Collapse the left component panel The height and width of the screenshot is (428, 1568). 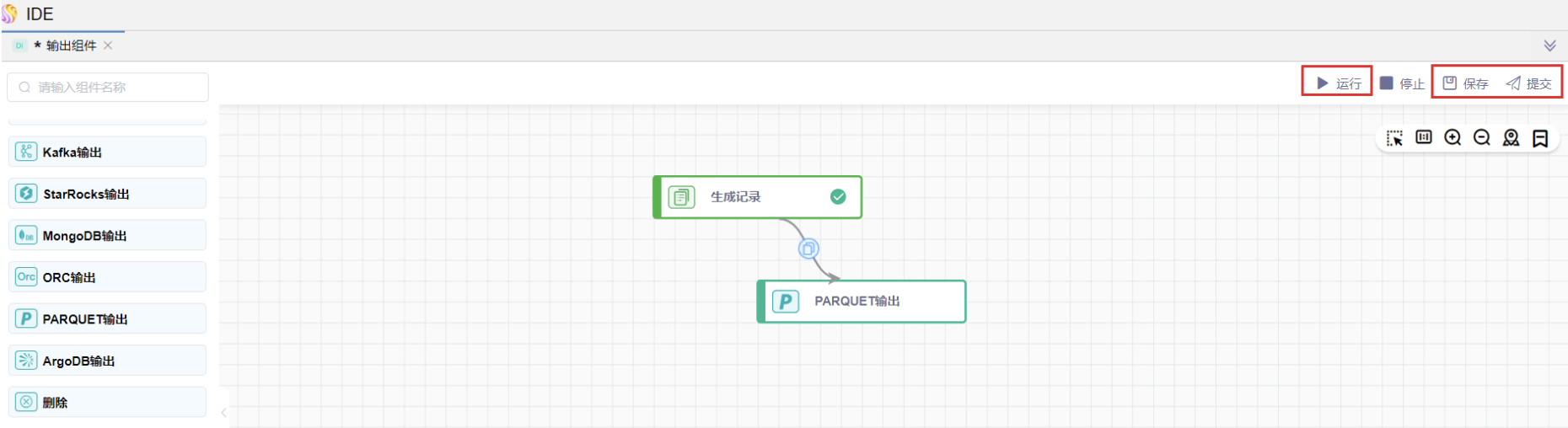pos(223,412)
